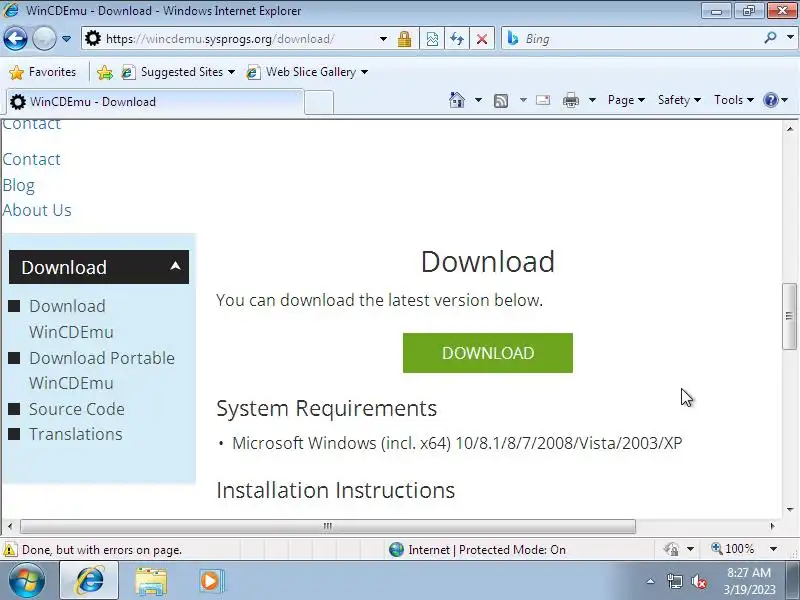Click the Internet zone globe icon
800x600 pixels.
[396, 549]
